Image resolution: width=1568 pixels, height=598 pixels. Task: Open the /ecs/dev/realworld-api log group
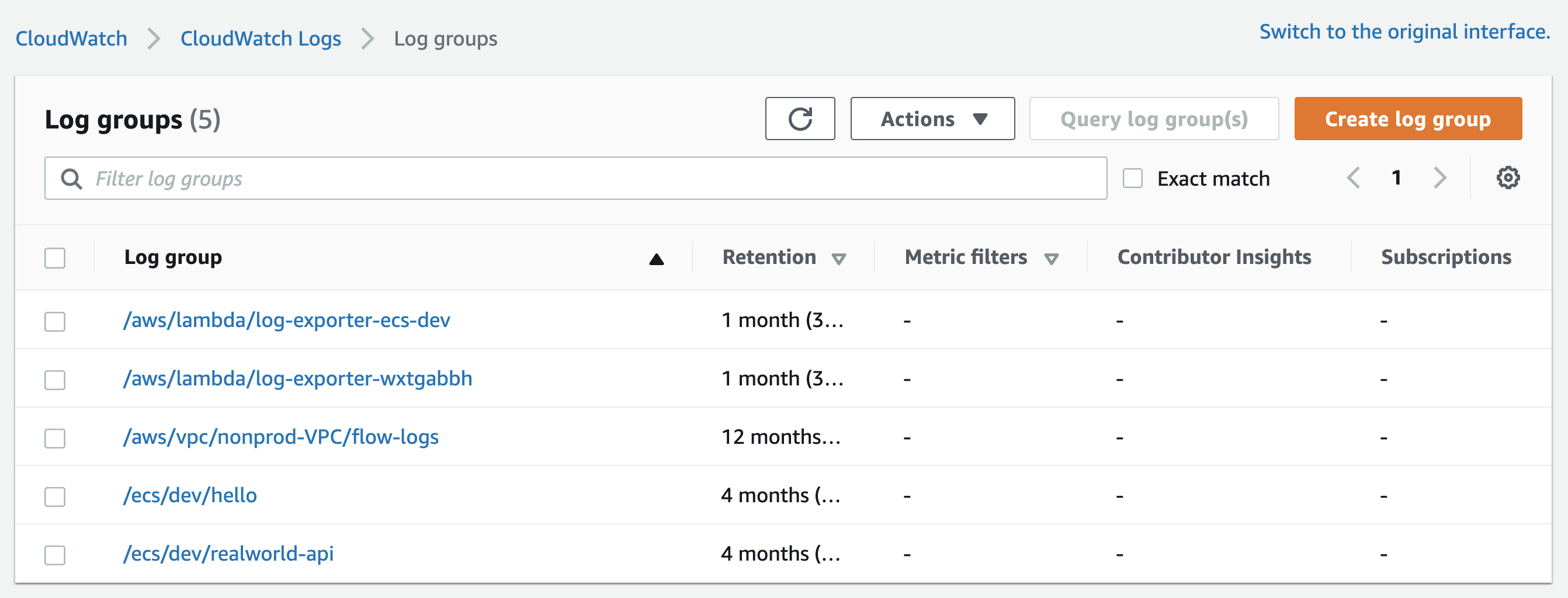point(229,554)
